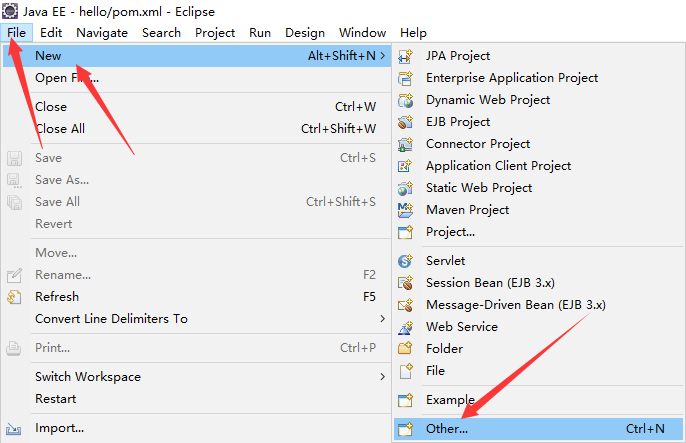Select Dynamic Web Project entry

(538, 100)
